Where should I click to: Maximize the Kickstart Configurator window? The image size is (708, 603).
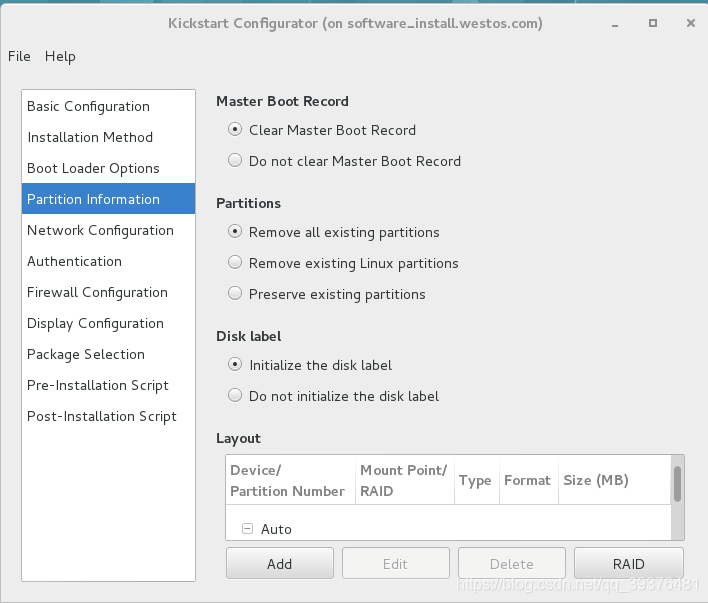click(x=653, y=23)
